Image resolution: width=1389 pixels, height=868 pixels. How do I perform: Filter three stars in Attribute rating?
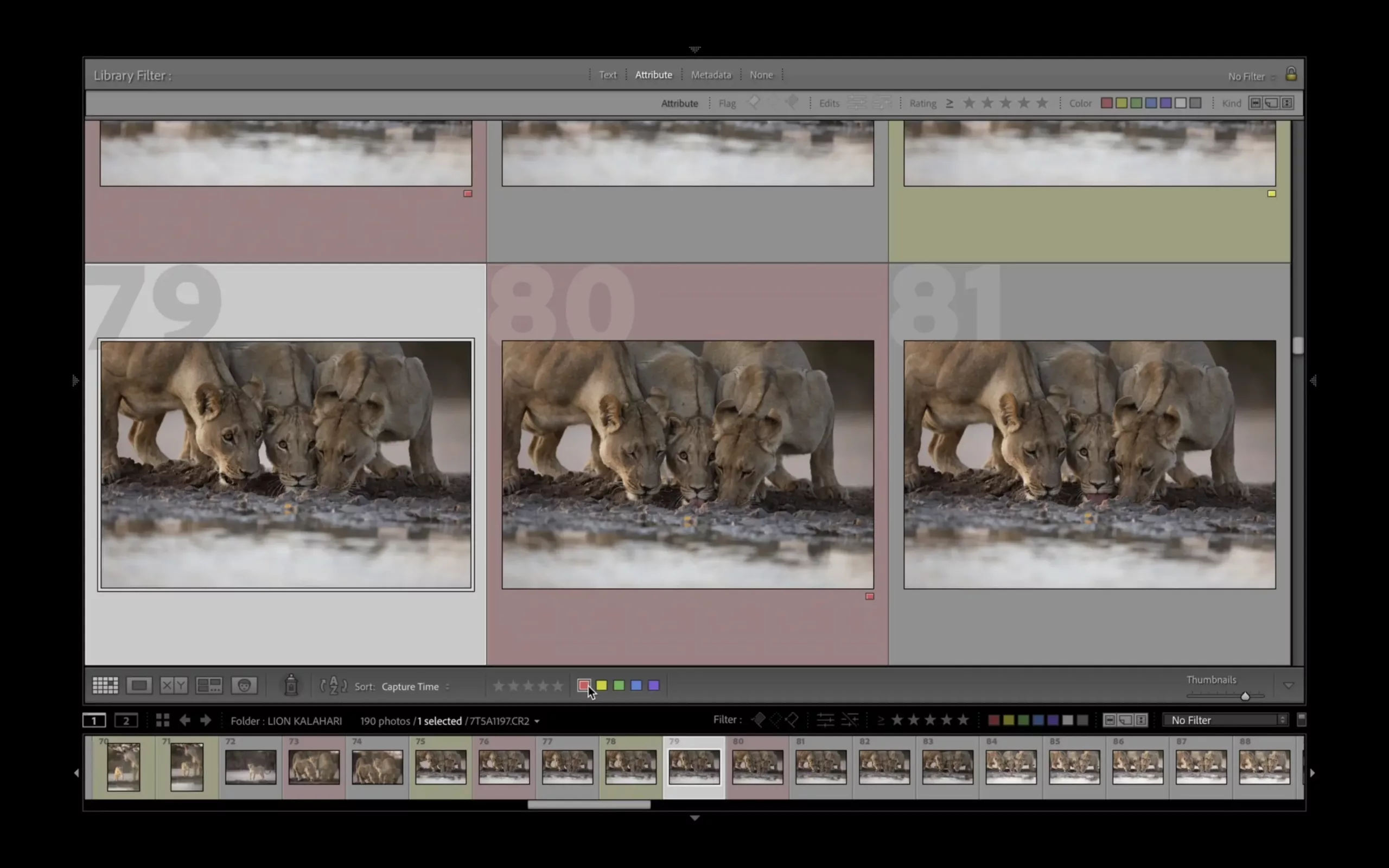[1005, 103]
